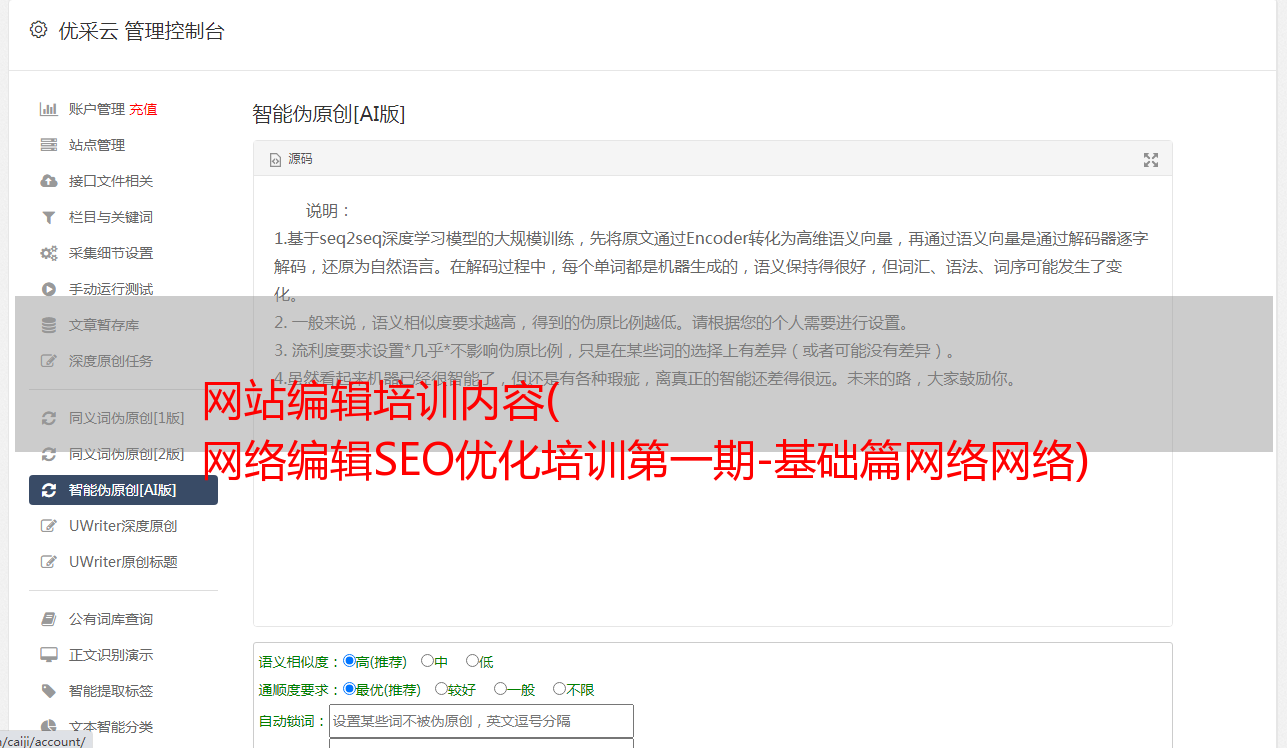Click the play icon for 手动运行测试
Viewport: 1287px width, 748px height.
pyautogui.click(x=48, y=289)
